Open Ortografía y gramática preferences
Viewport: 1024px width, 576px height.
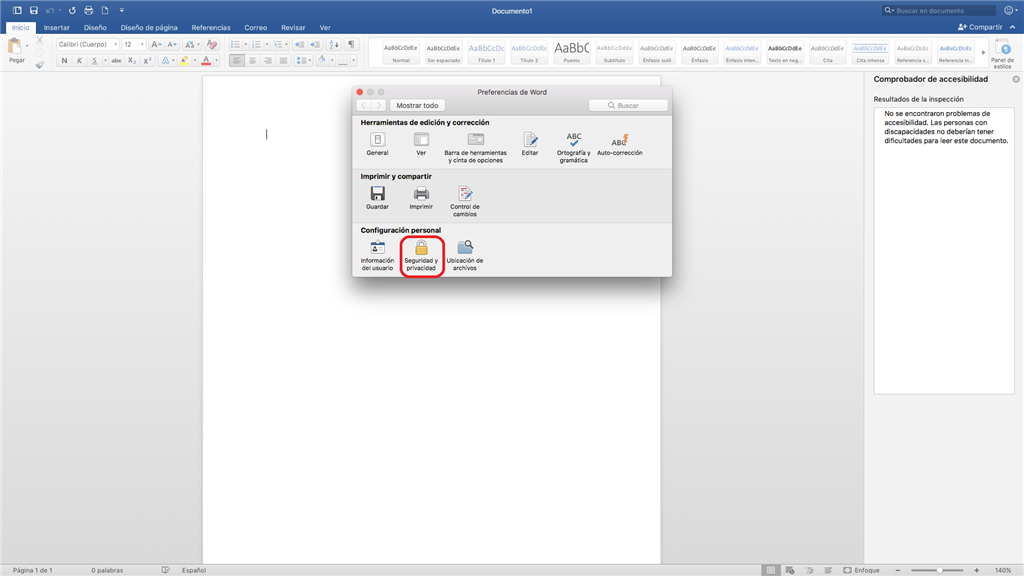click(x=573, y=147)
